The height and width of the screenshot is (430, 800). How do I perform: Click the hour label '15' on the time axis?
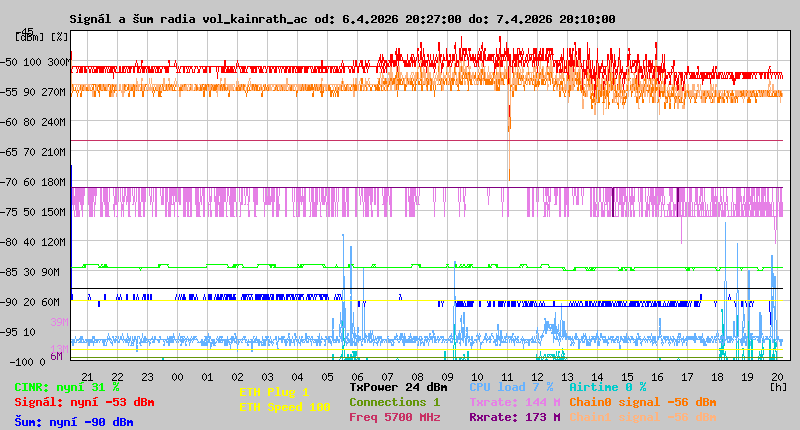coord(627,377)
